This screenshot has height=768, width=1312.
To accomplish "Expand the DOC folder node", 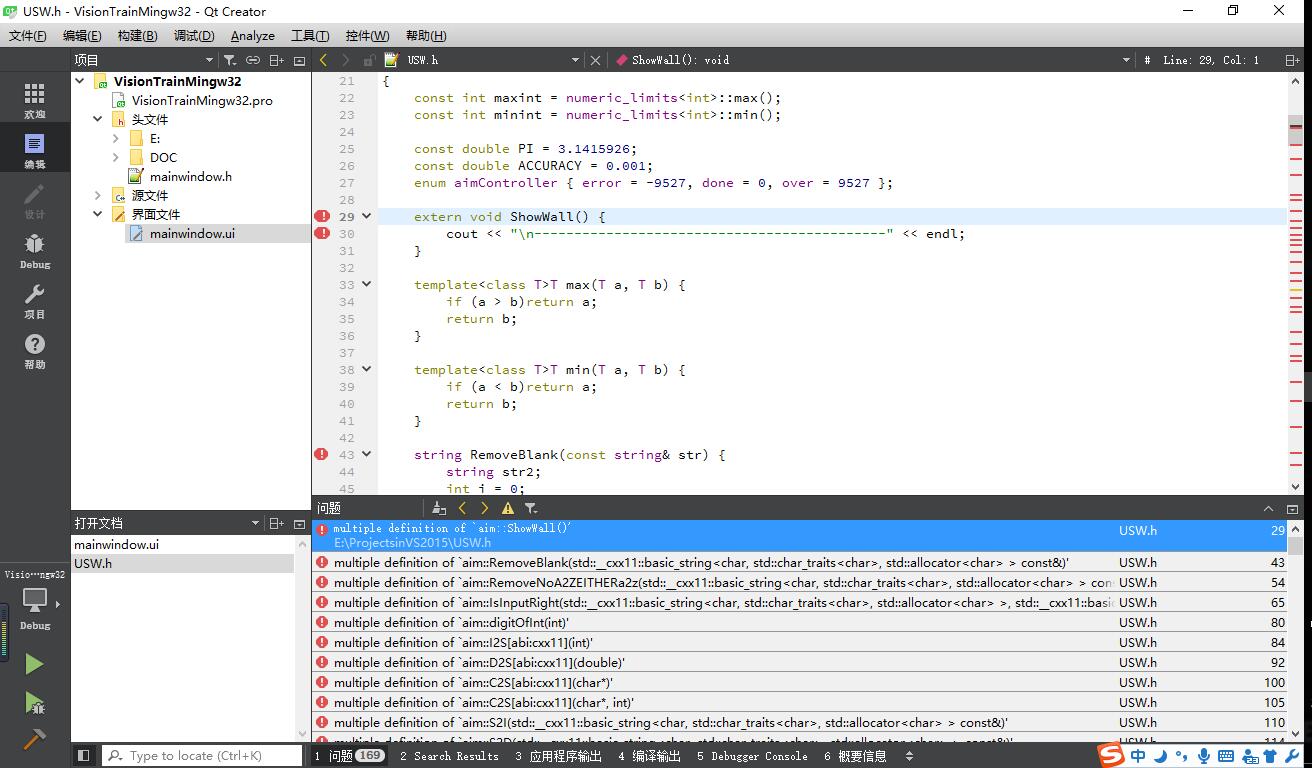I will (x=116, y=157).
